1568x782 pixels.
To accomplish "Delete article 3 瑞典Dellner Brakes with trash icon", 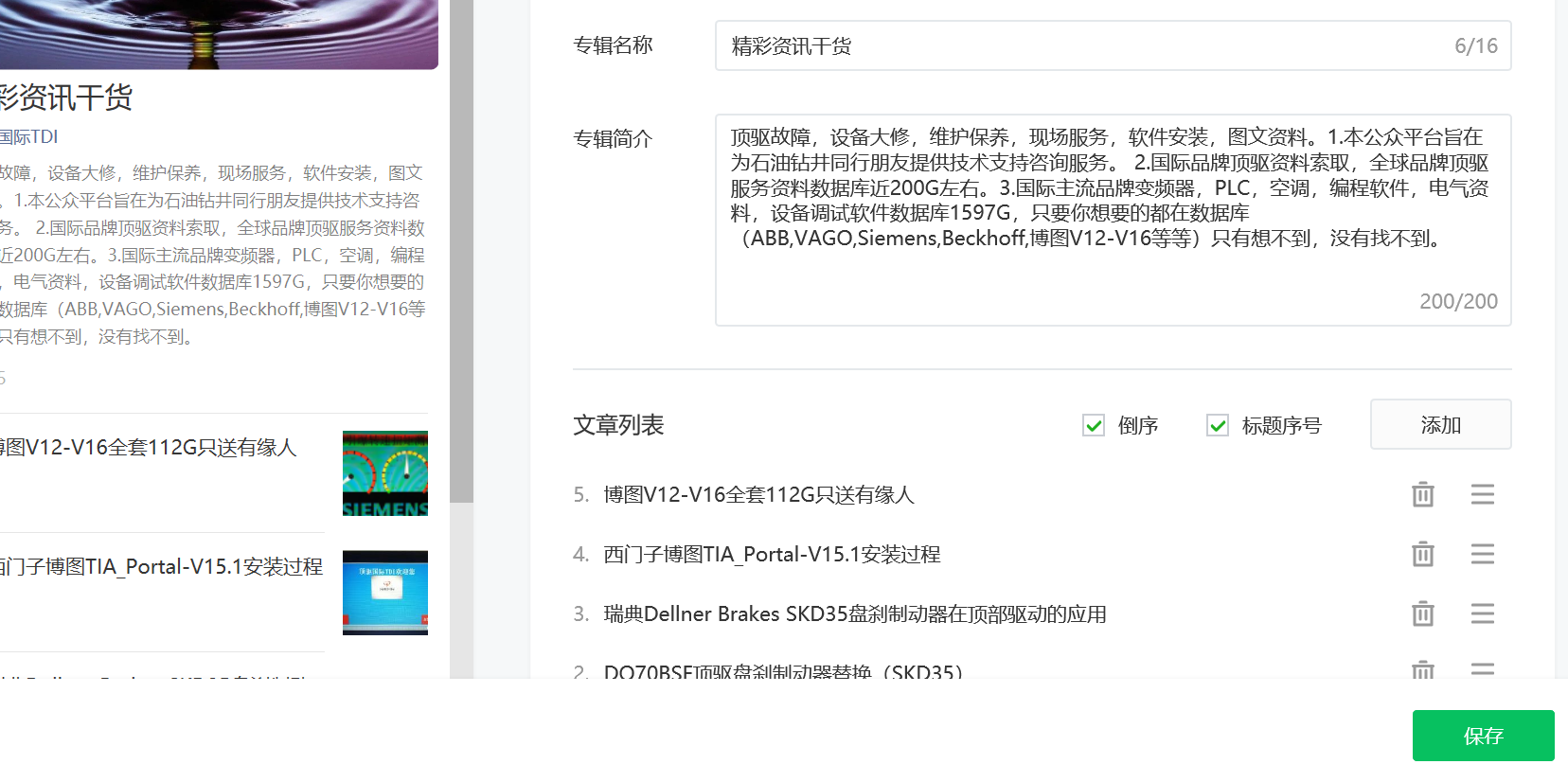I will pyautogui.click(x=1422, y=613).
